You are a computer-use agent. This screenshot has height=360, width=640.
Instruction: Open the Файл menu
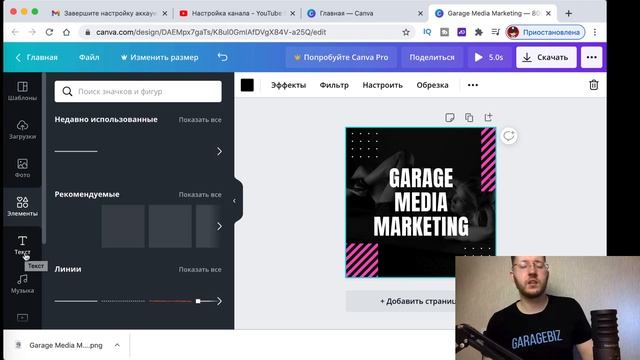click(x=89, y=57)
